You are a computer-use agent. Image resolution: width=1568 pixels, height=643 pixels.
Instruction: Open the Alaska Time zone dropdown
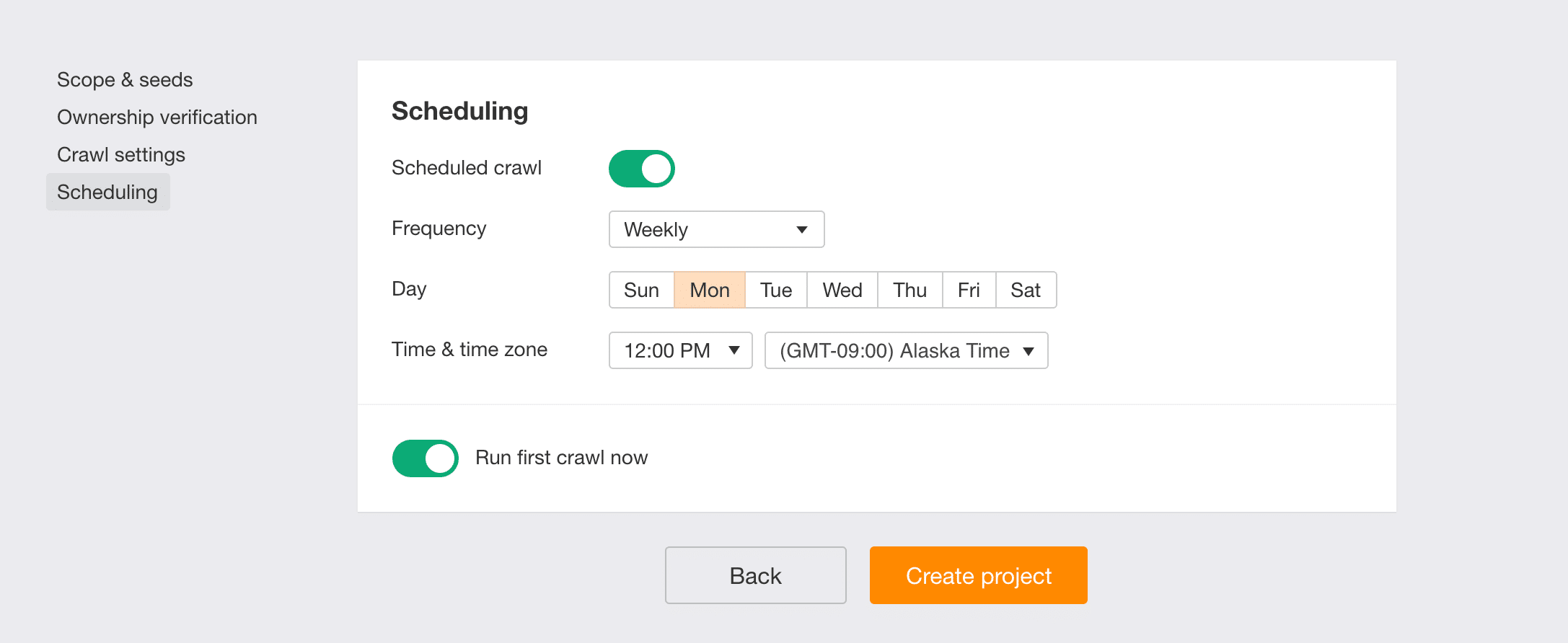coord(906,350)
